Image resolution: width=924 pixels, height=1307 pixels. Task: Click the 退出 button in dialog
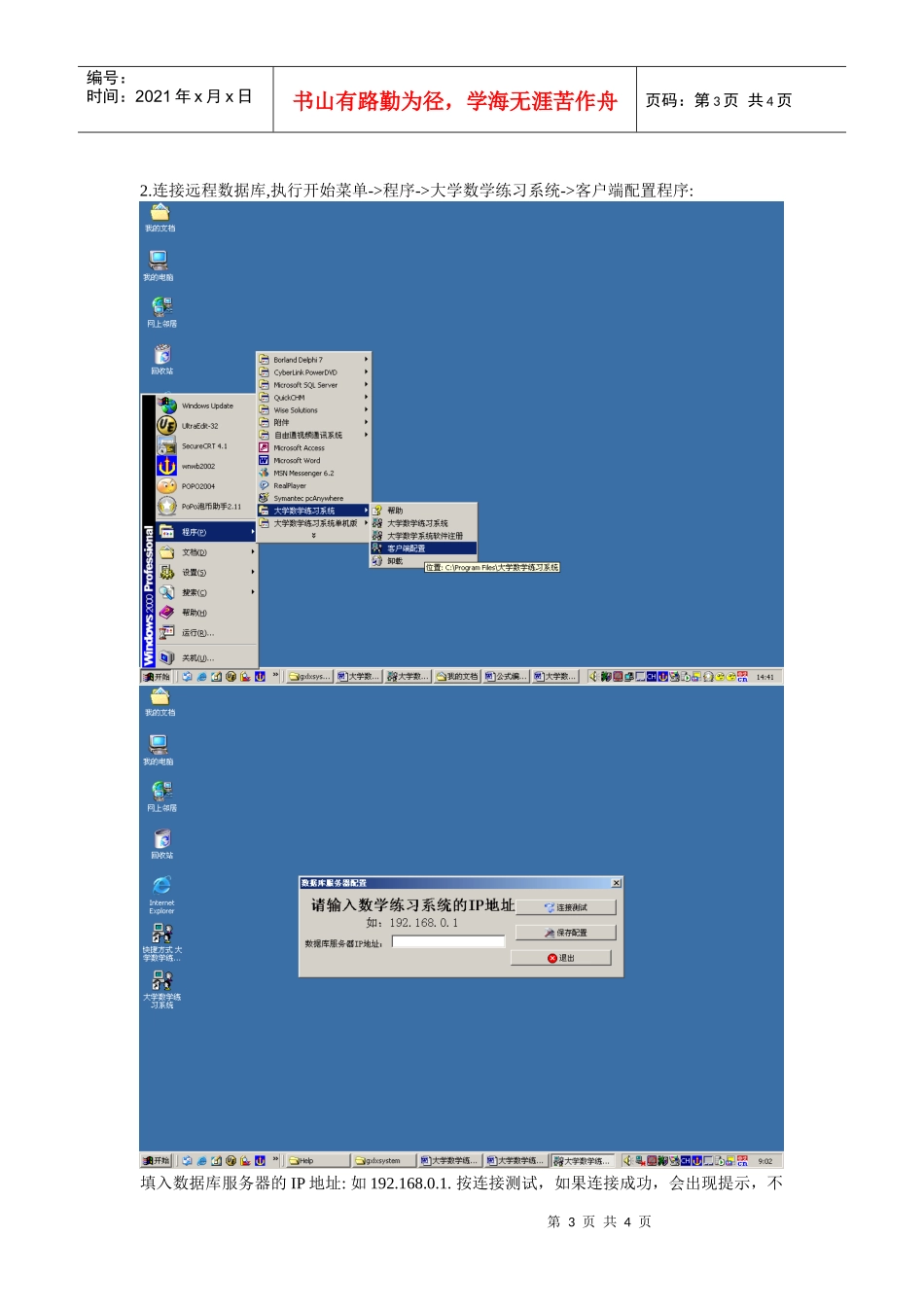[561, 958]
